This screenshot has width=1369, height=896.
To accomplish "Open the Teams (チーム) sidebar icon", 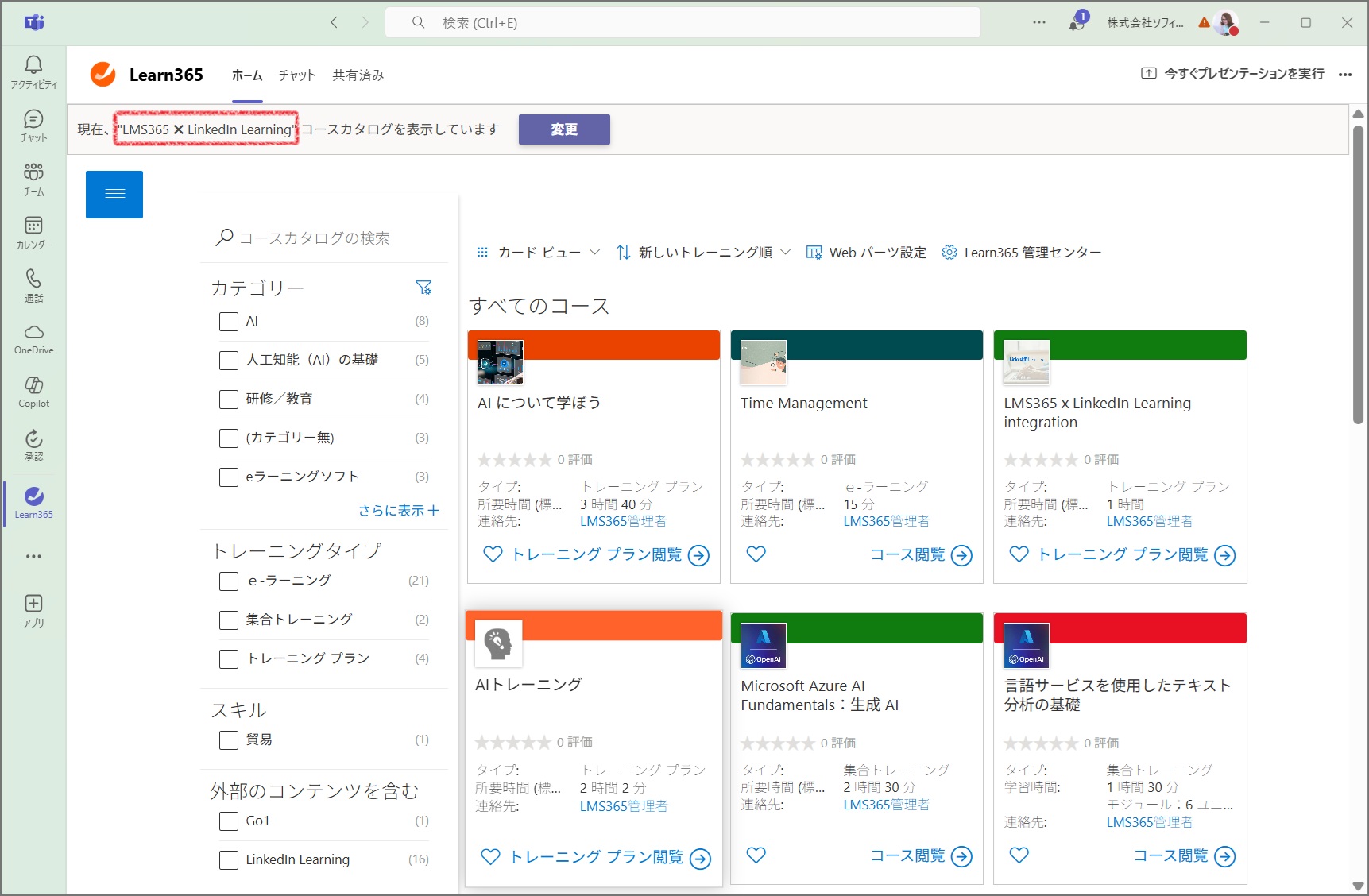I will pyautogui.click(x=33, y=180).
